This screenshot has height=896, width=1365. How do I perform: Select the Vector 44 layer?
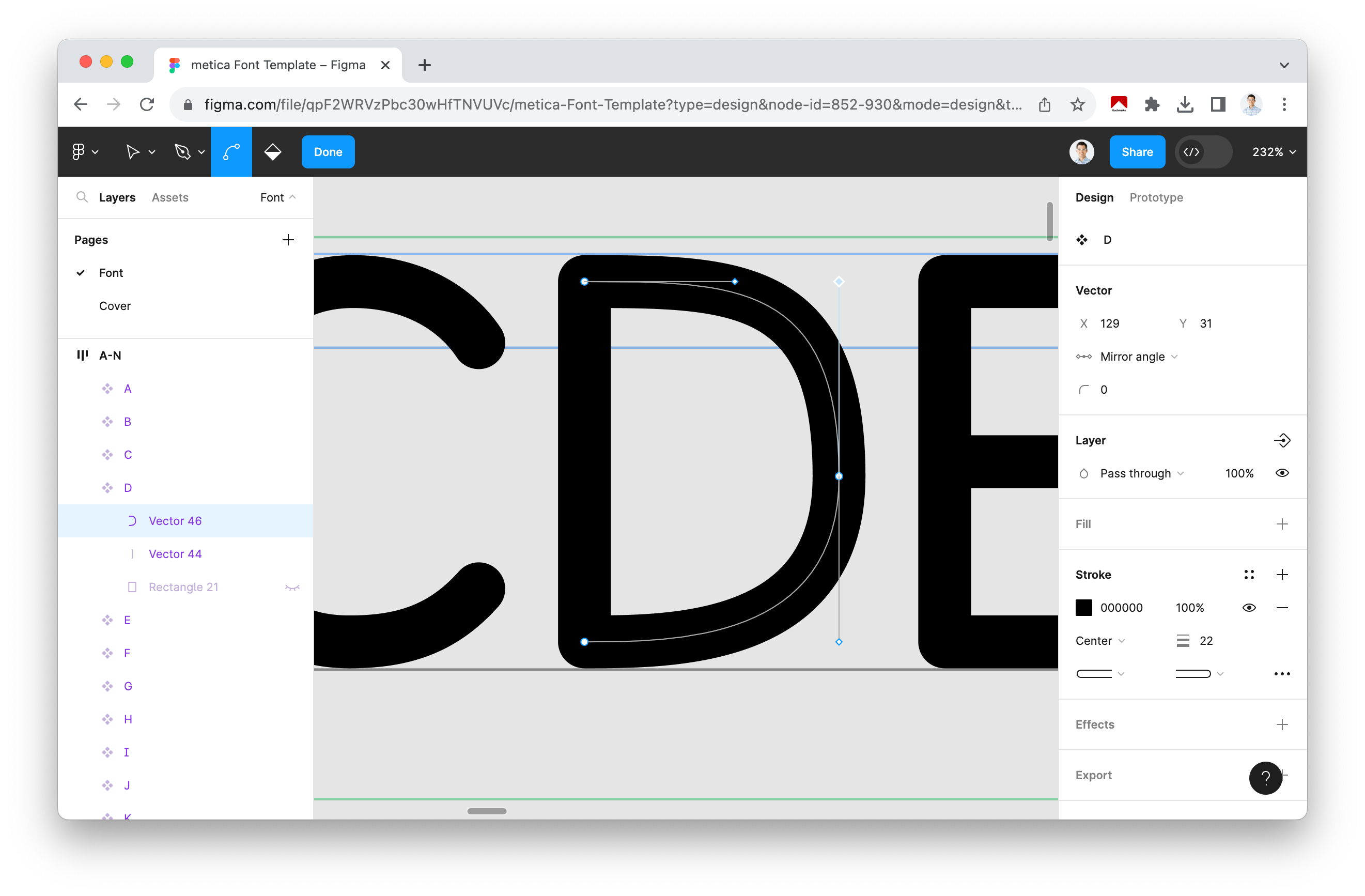175,553
